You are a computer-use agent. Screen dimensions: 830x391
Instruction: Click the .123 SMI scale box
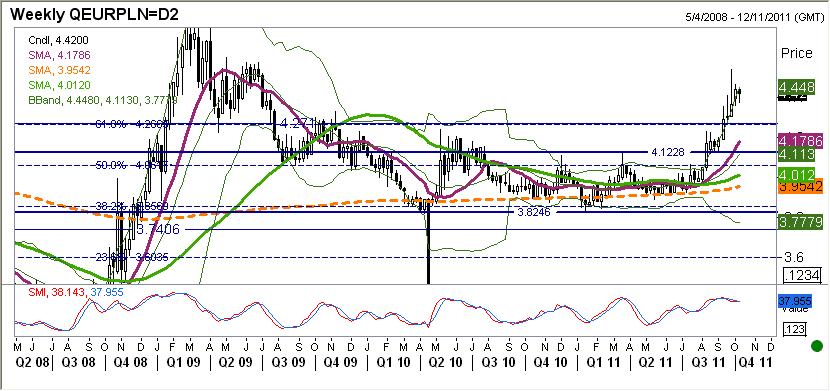click(x=795, y=329)
